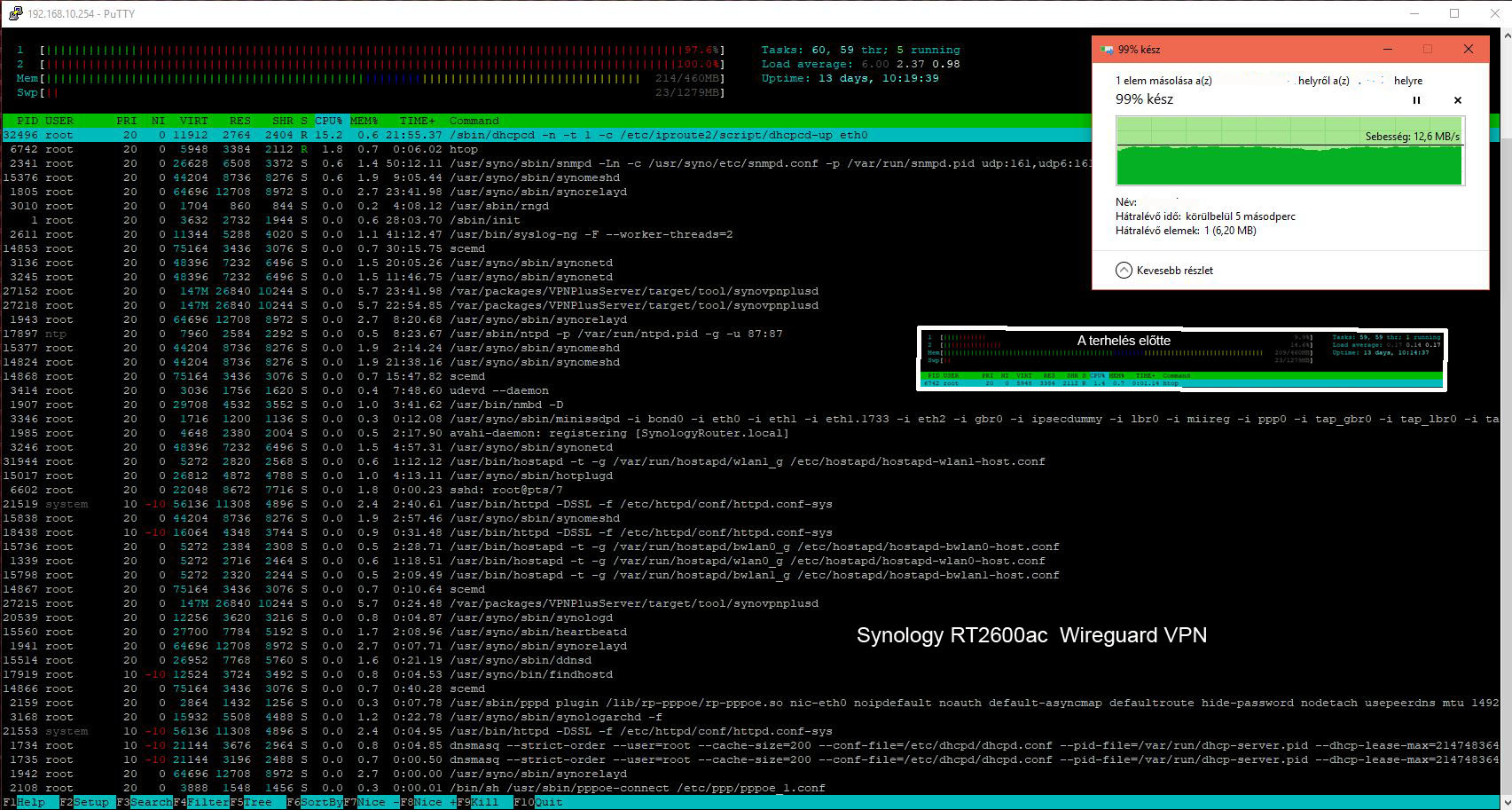Click F10 Quit in htop's function bar
This screenshot has height=810, width=1512.
tap(548, 802)
